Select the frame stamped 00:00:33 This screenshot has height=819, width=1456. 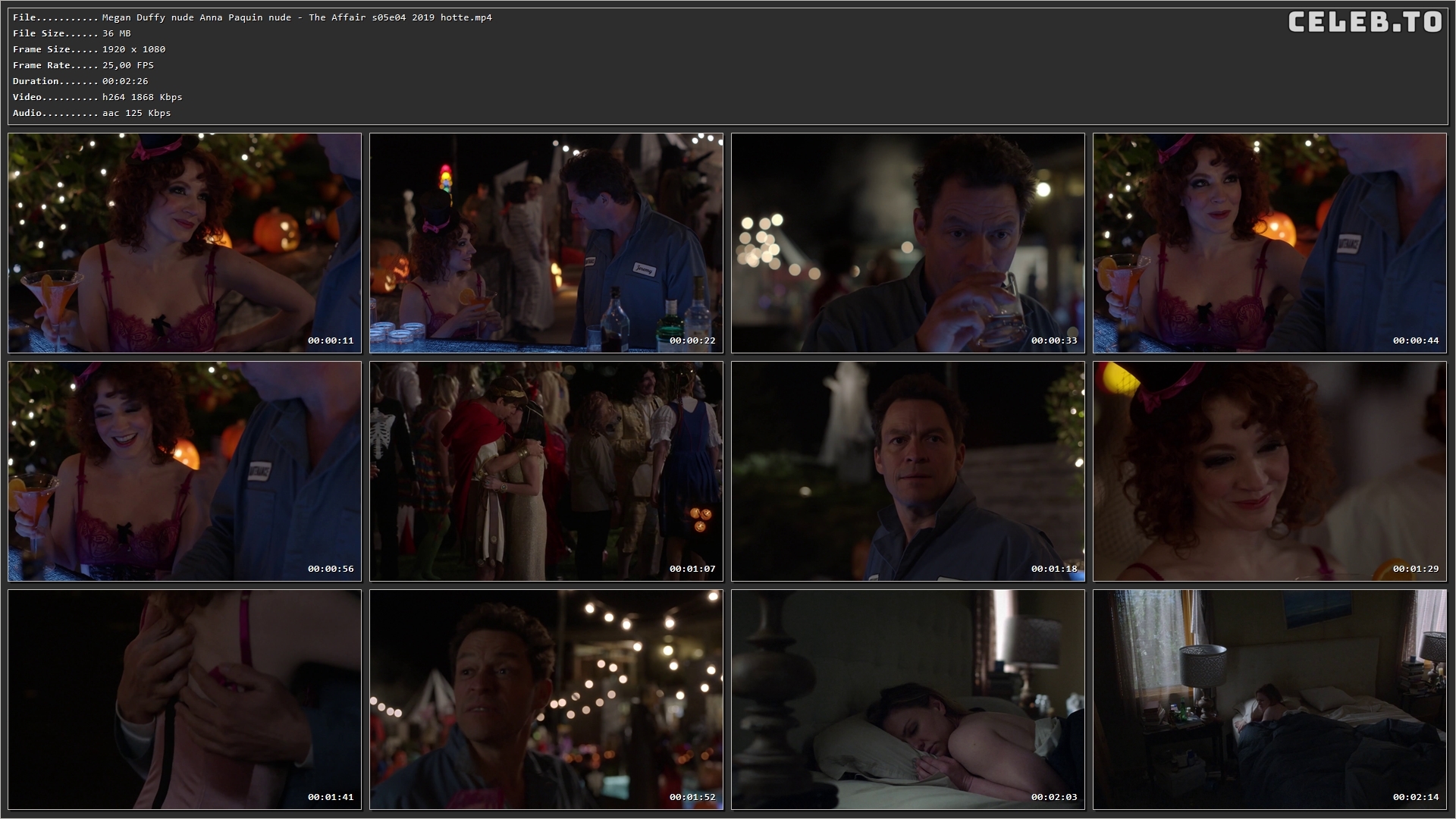[908, 243]
